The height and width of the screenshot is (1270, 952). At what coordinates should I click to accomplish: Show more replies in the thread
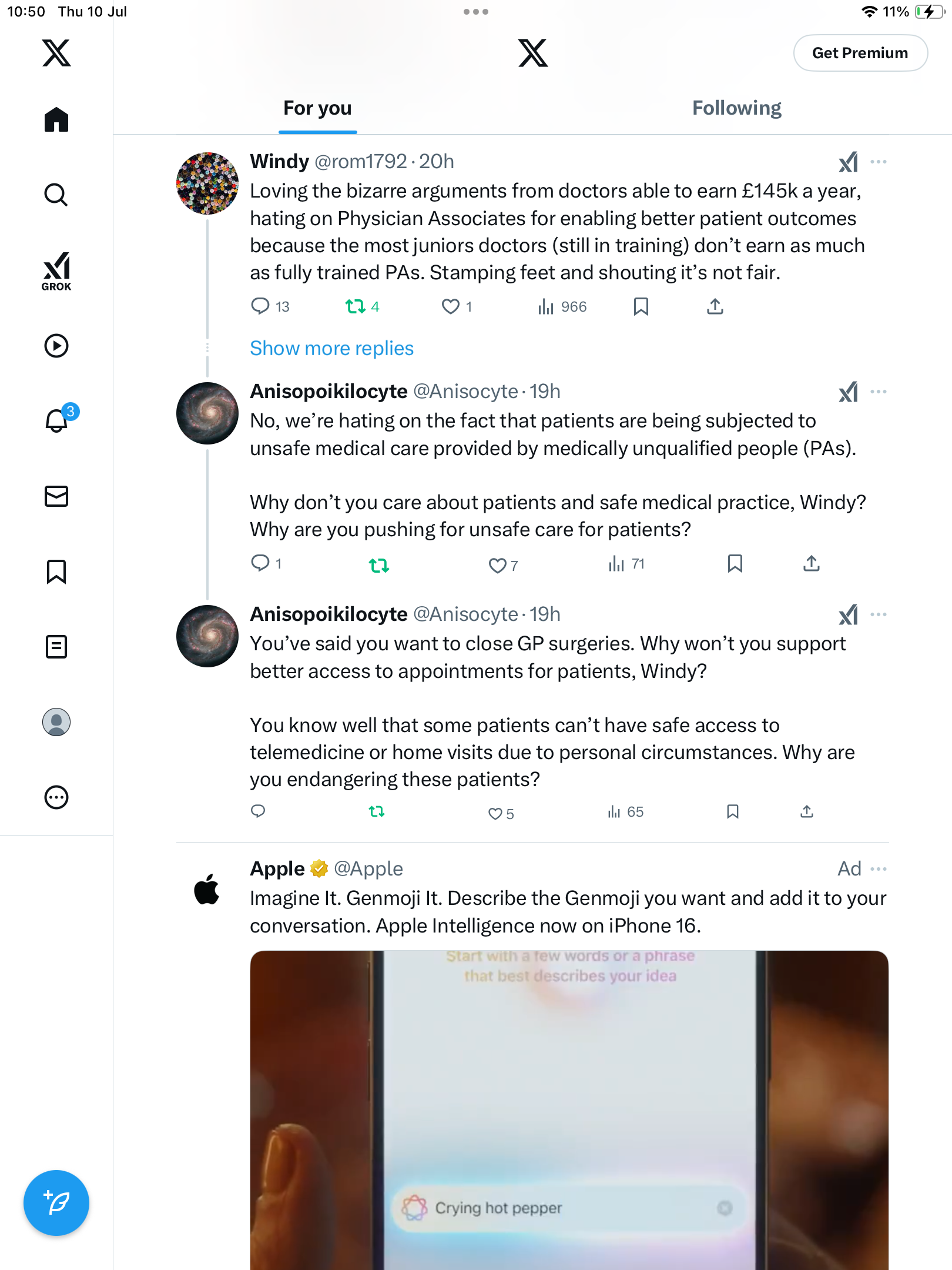tap(331, 348)
